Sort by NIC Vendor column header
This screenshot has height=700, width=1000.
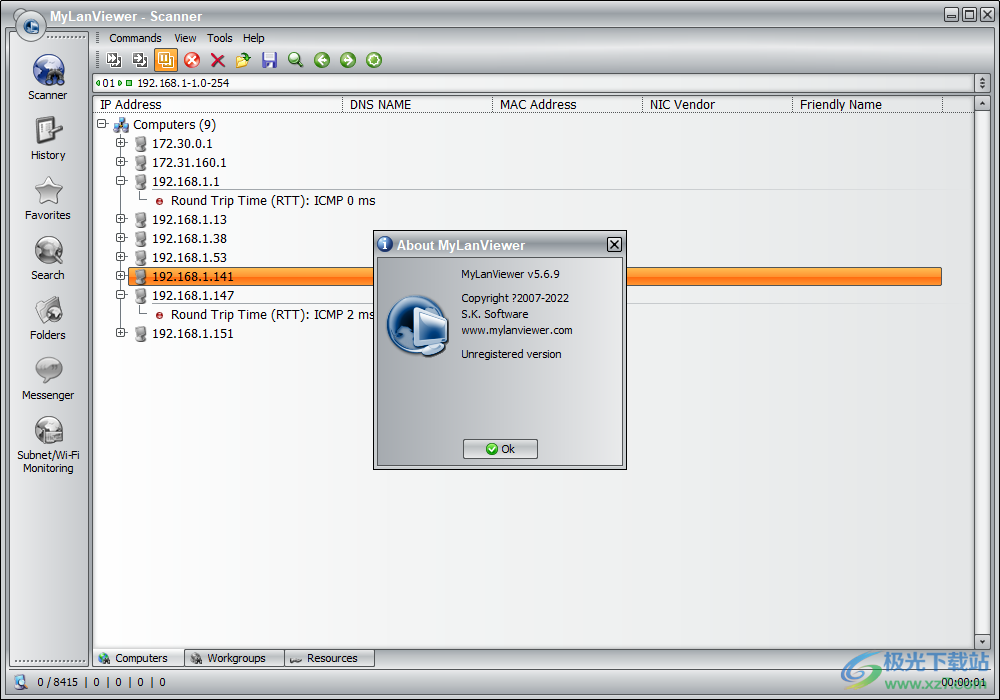(x=717, y=105)
